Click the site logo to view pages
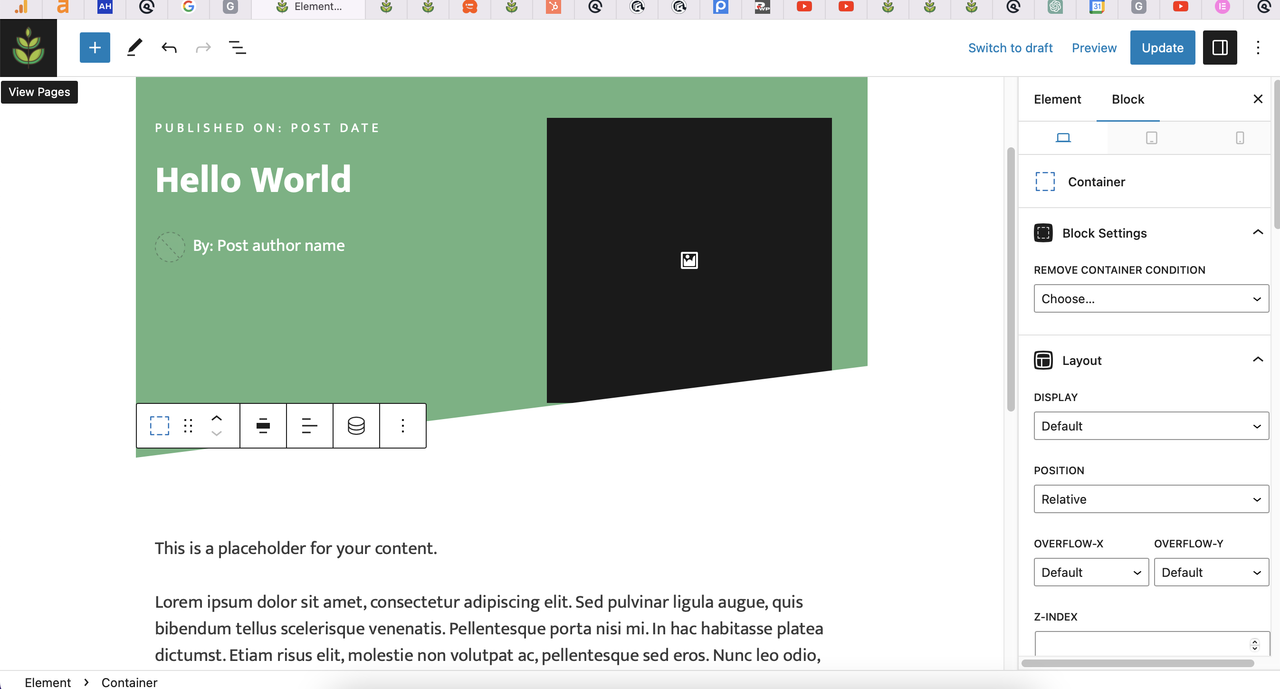The width and height of the screenshot is (1280, 689). pyautogui.click(x=28, y=47)
